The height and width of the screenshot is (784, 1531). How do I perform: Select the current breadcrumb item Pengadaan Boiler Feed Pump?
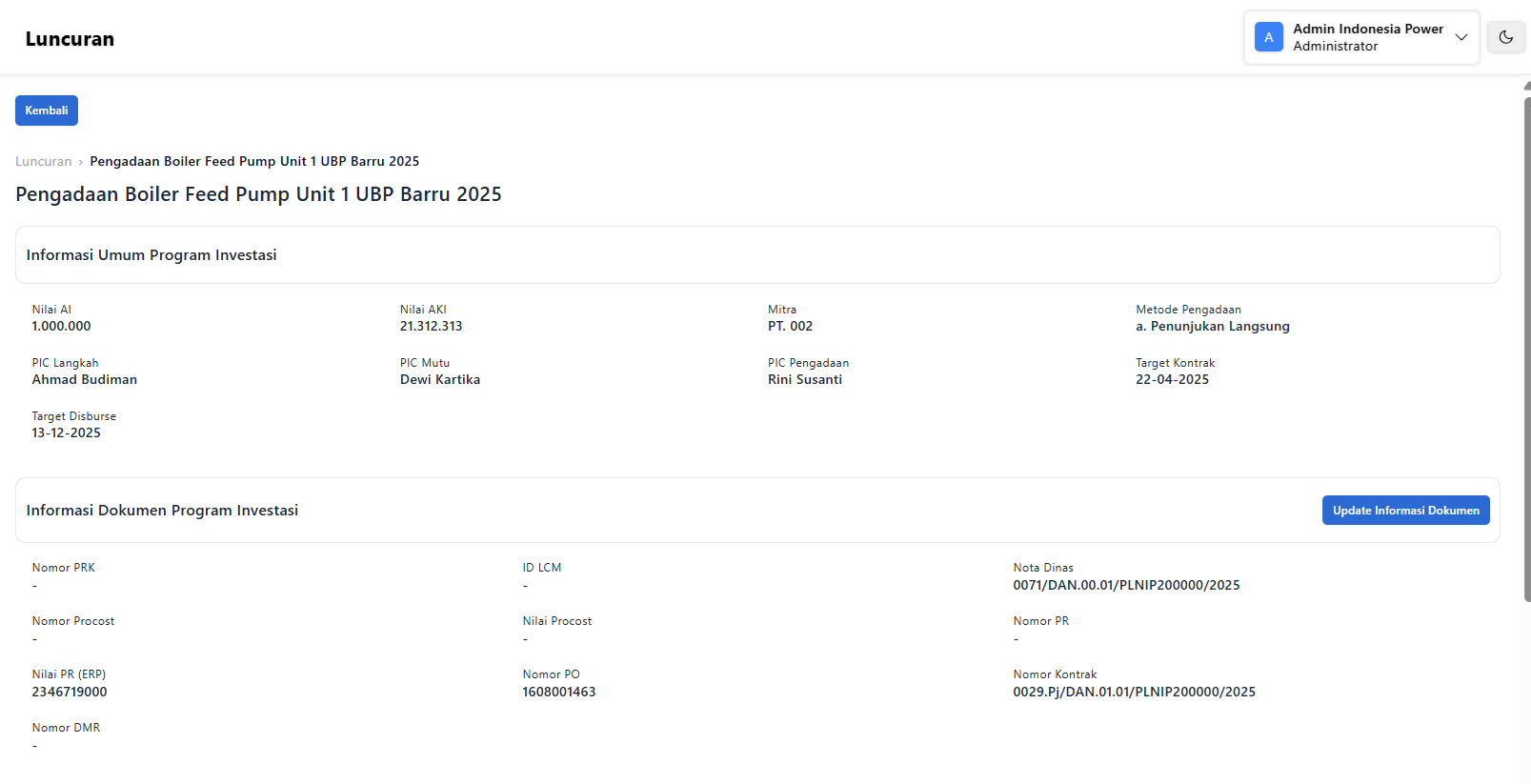(x=254, y=162)
